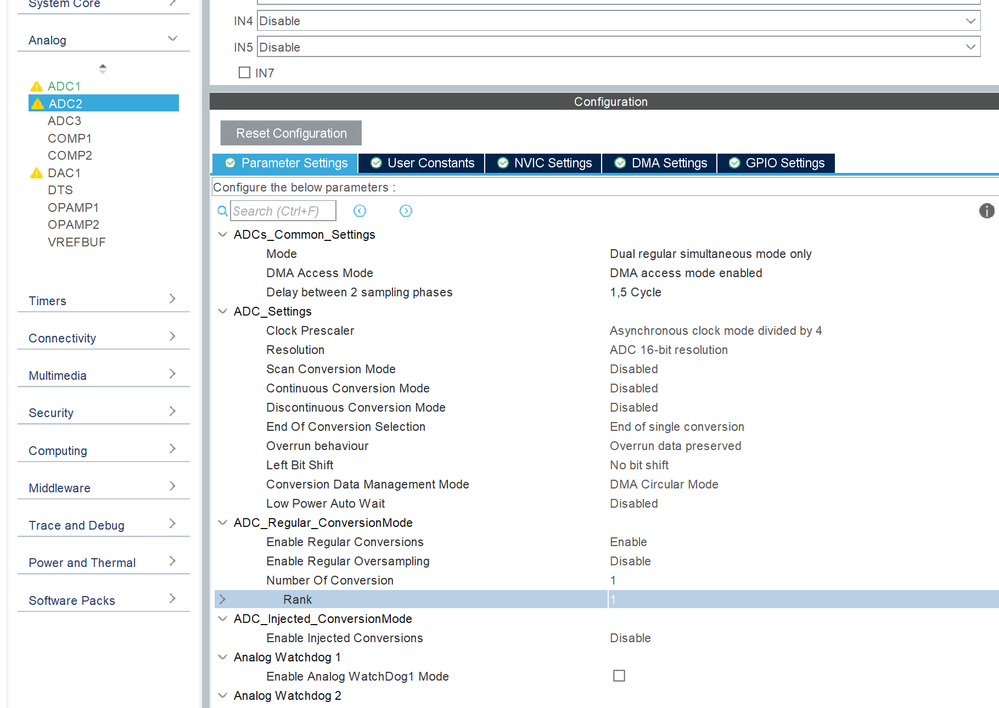The image size is (999, 708).
Task: Click Reset Configuration button
Action: coord(291,133)
